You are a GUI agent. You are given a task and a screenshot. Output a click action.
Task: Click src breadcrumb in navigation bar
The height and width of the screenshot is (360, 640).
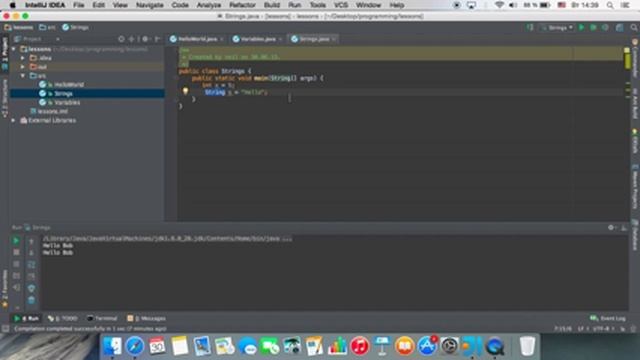47,27
